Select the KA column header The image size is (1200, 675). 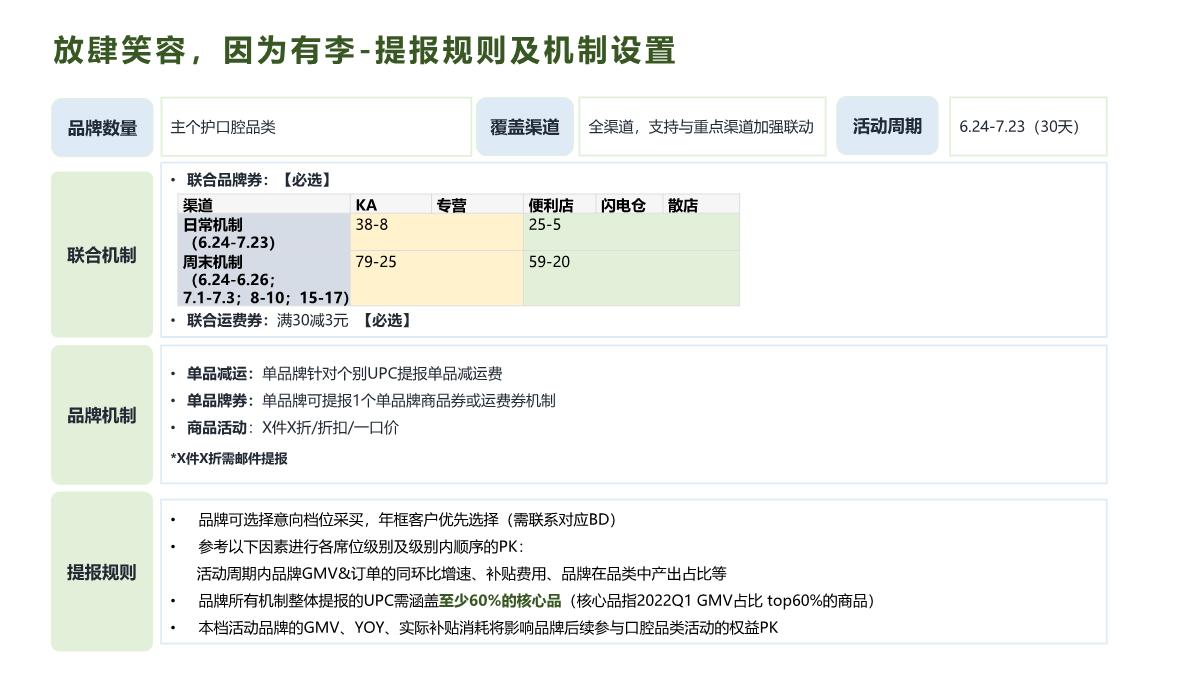[365, 204]
